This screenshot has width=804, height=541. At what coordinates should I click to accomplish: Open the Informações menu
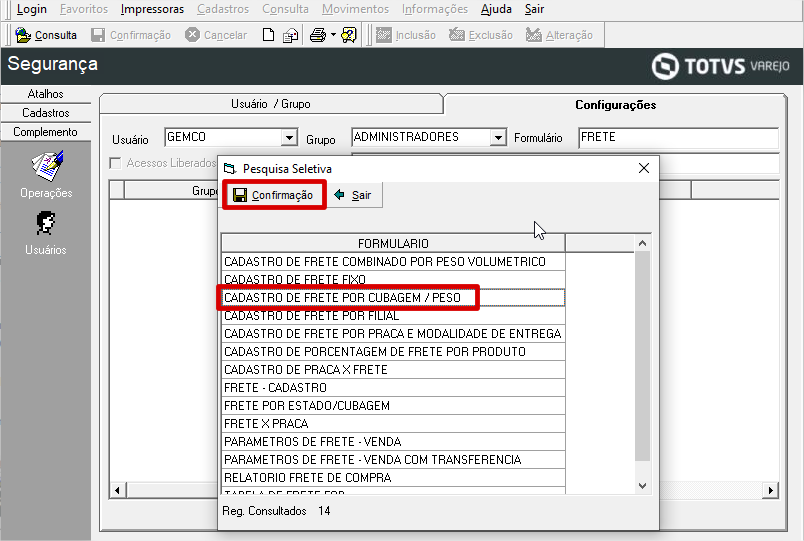[x=435, y=9]
